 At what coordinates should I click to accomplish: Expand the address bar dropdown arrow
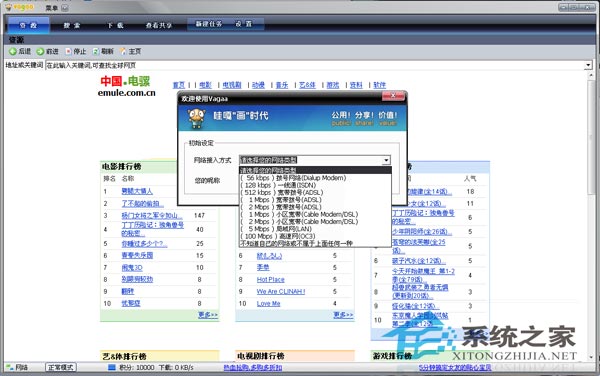pyautogui.click(x=588, y=65)
